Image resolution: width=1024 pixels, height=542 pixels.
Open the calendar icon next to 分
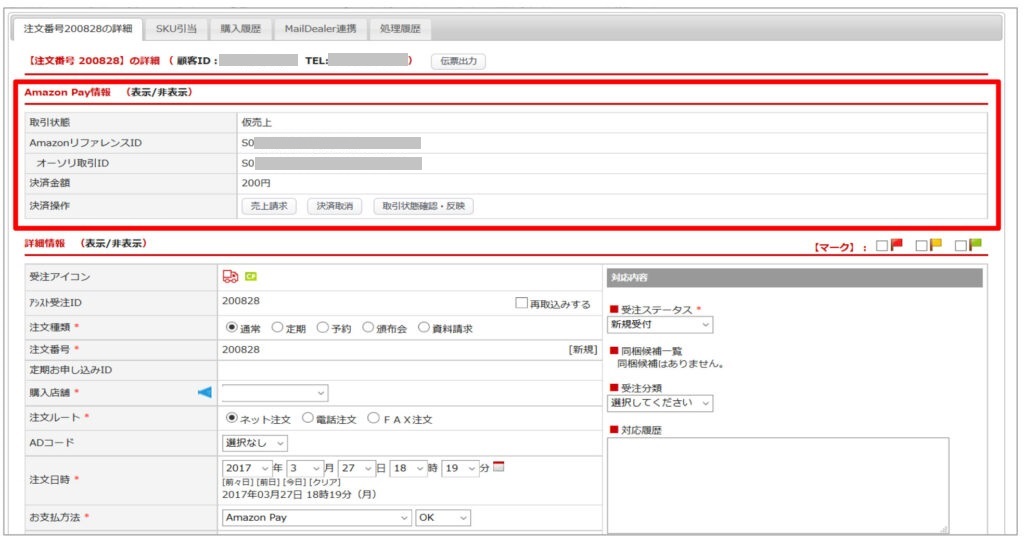pos(499,467)
